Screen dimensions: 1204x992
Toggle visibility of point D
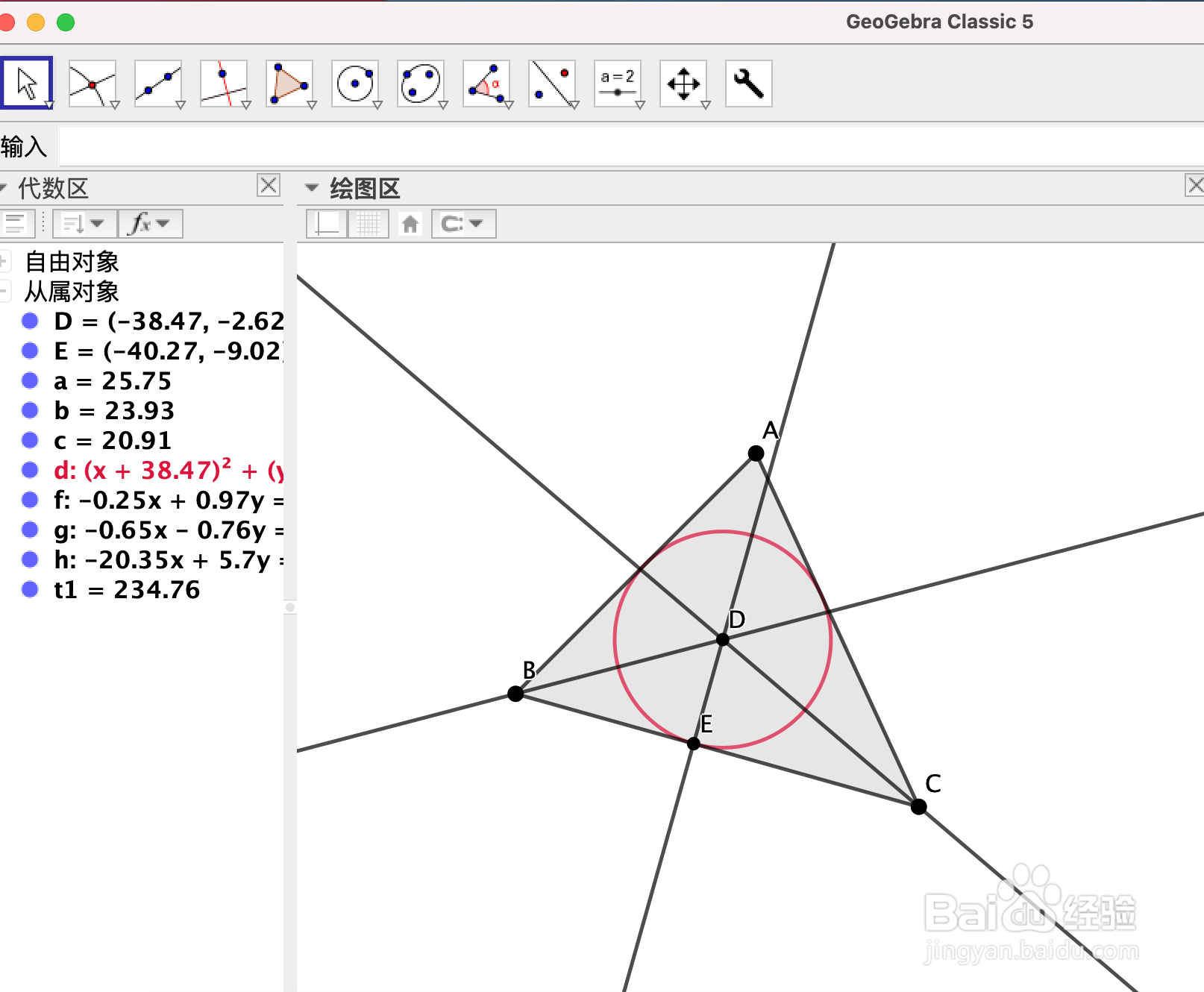pyautogui.click(x=30, y=321)
